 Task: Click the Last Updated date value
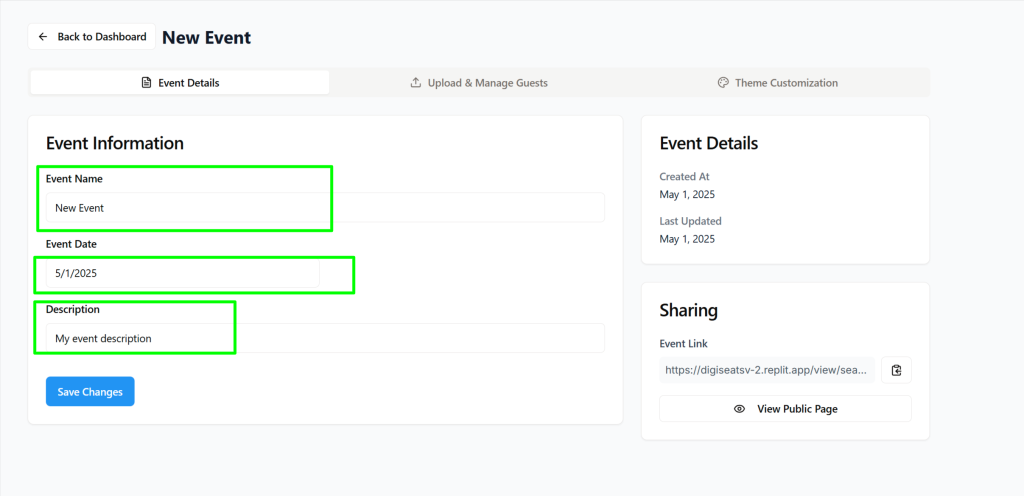coord(687,239)
